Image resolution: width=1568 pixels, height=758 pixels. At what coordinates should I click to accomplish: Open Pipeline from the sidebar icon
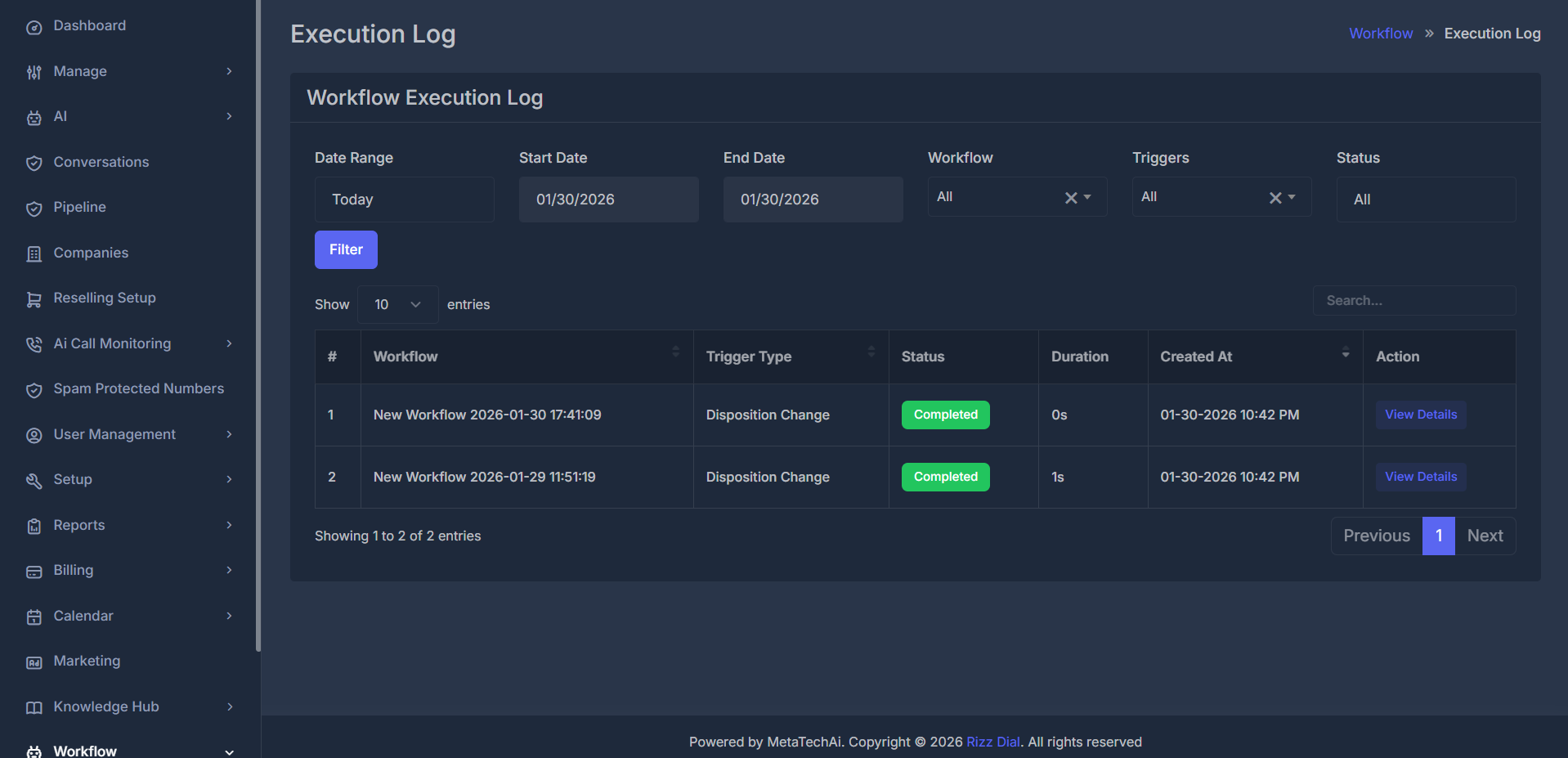click(34, 208)
